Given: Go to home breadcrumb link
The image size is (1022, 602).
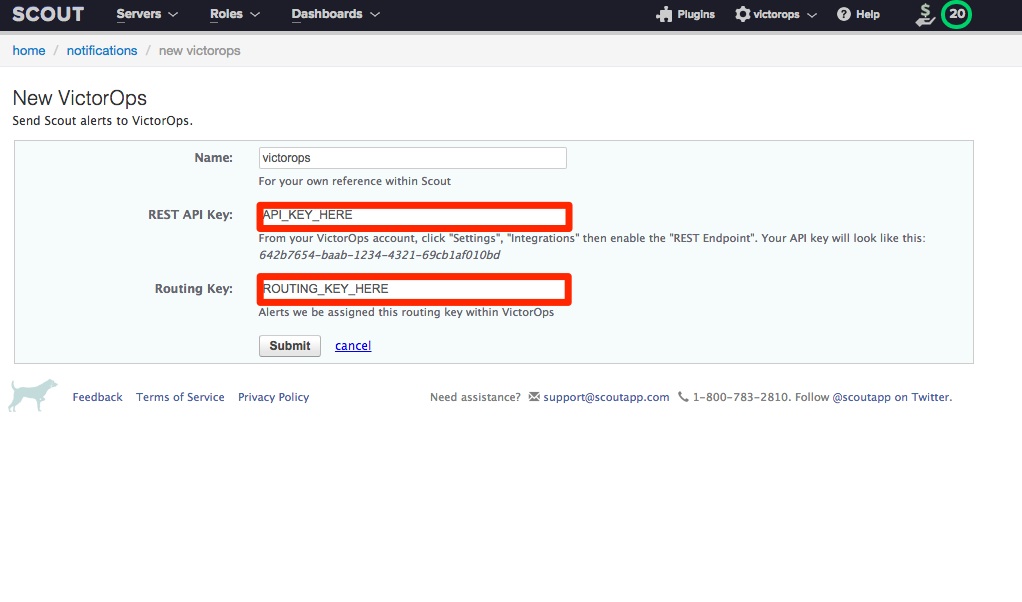Looking at the screenshot, I should (x=29, y=51).
